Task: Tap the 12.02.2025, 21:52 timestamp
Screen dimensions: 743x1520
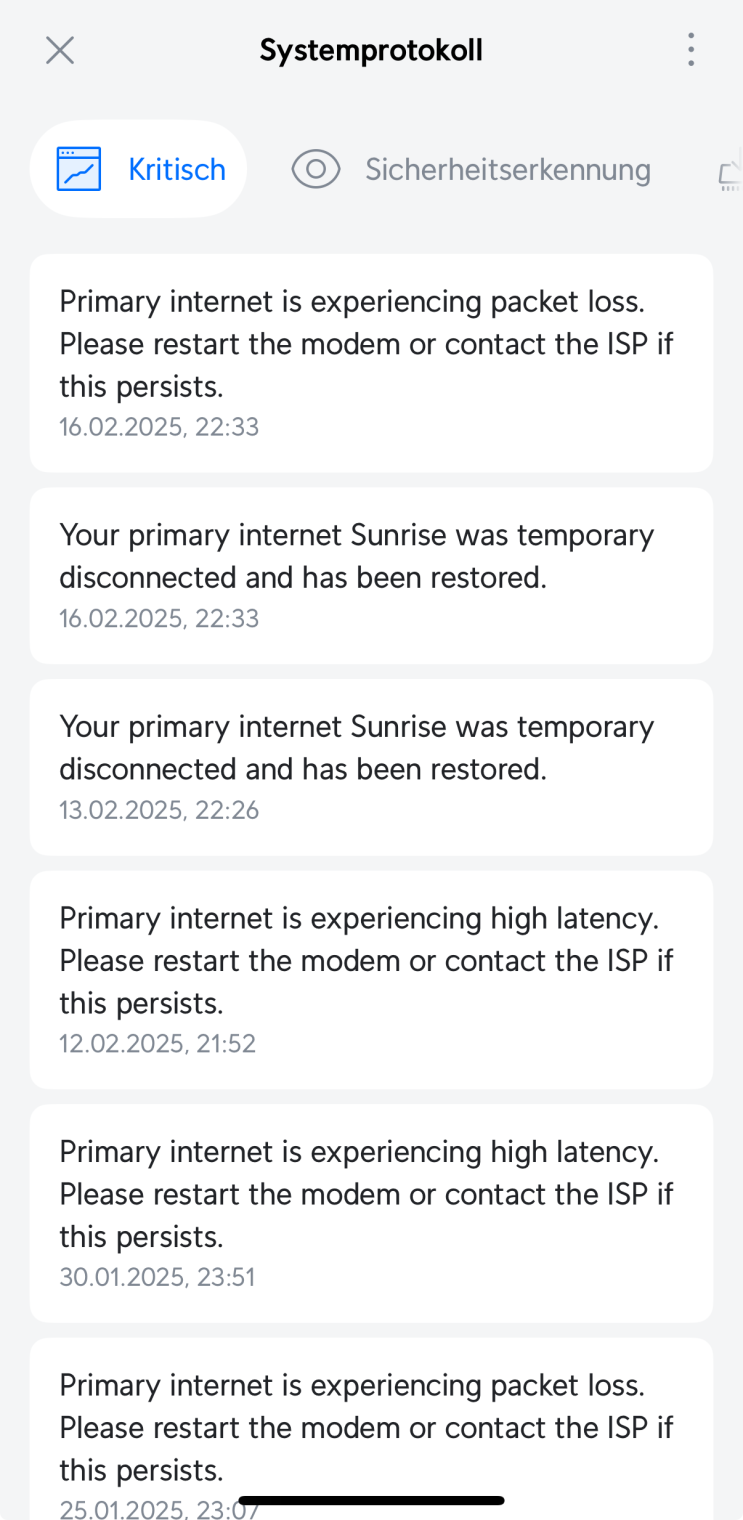Action: (158, 1044)
